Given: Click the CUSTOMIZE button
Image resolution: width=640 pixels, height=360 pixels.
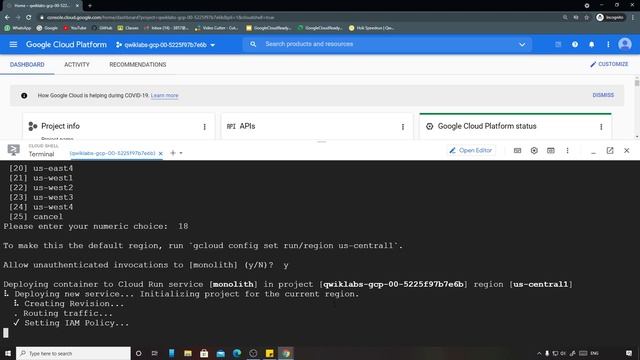Looking at the screenshot, I should 609,64.
